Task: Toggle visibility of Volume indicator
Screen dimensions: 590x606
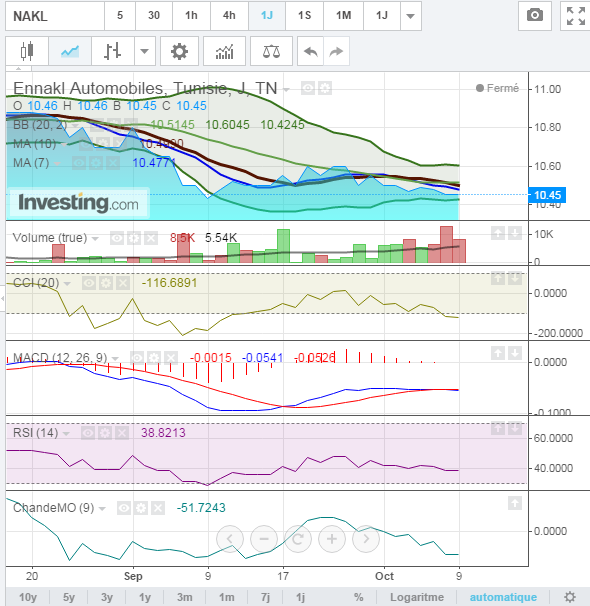Action: [x=117, y=238]
